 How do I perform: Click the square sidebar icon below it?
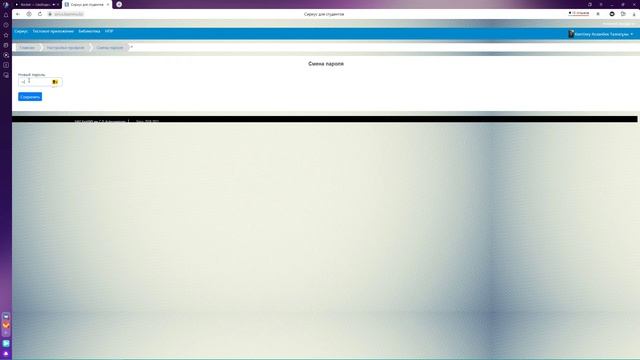[6, 65]
